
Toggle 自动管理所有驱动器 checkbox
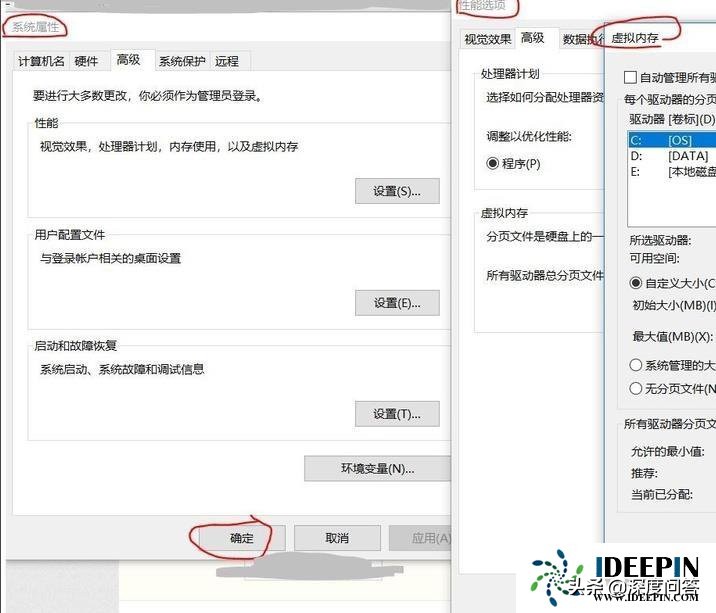pos(630,77)
